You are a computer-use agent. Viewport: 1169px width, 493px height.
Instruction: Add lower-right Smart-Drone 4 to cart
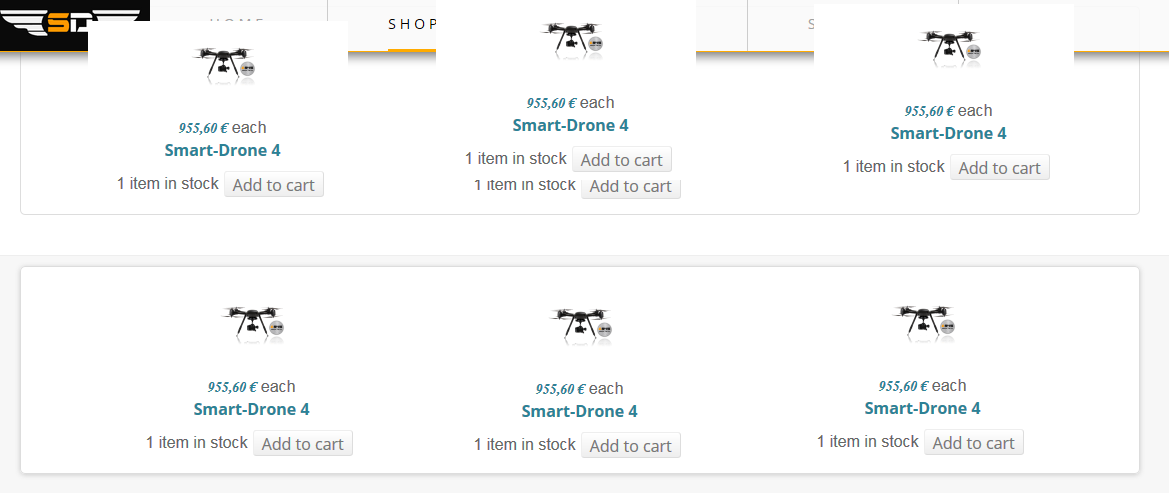coord(974,443)
